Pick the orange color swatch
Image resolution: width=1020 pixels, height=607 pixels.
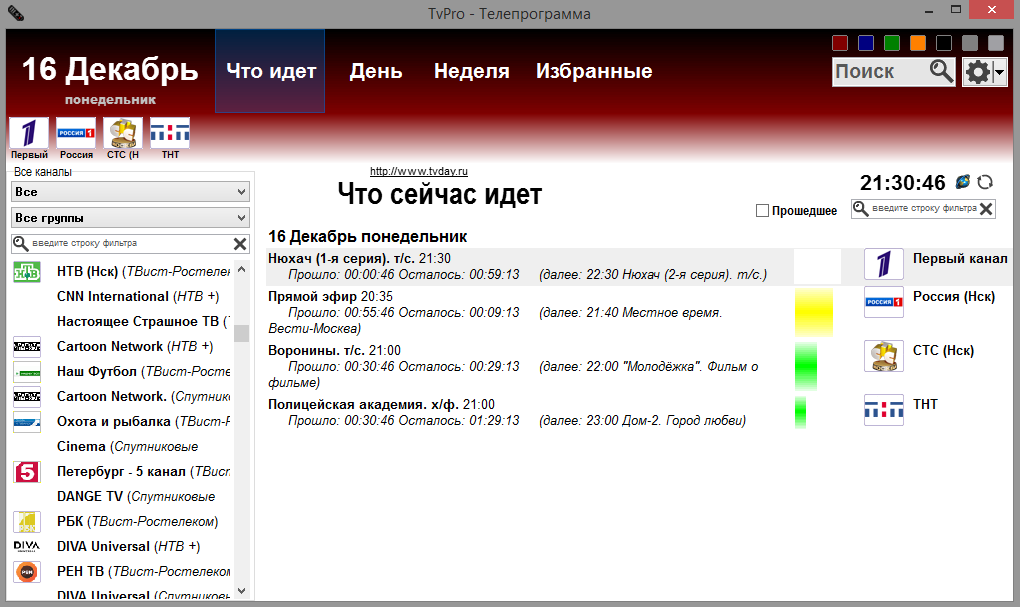(917, 43)
